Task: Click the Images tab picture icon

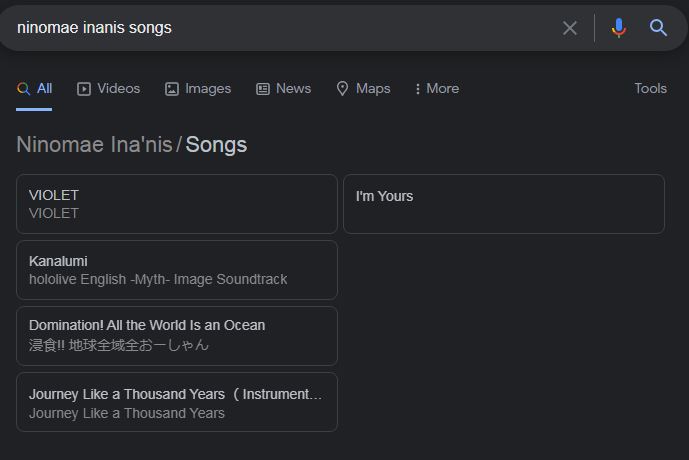Action: click(x=172, y=89)
